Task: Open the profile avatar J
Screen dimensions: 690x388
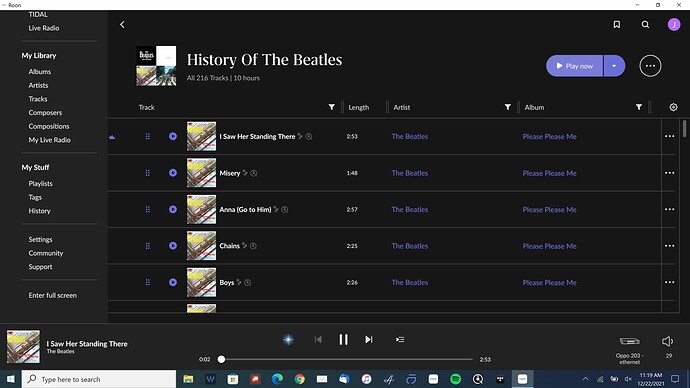Action: click(x=674, y=25)
